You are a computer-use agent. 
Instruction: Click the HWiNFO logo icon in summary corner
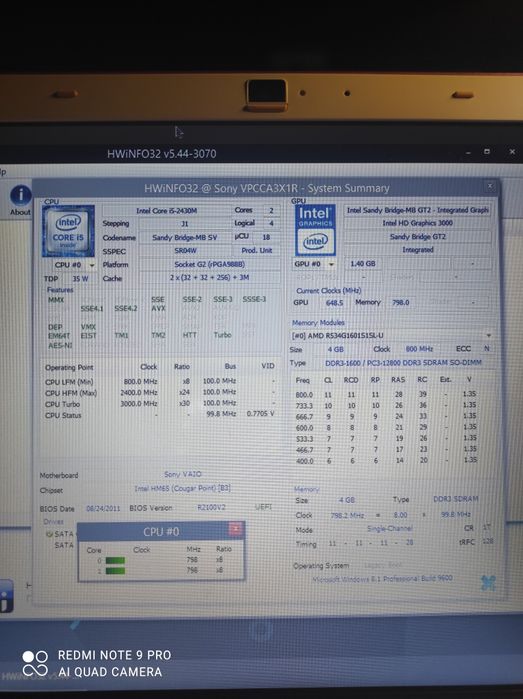(x=488, y=583)
